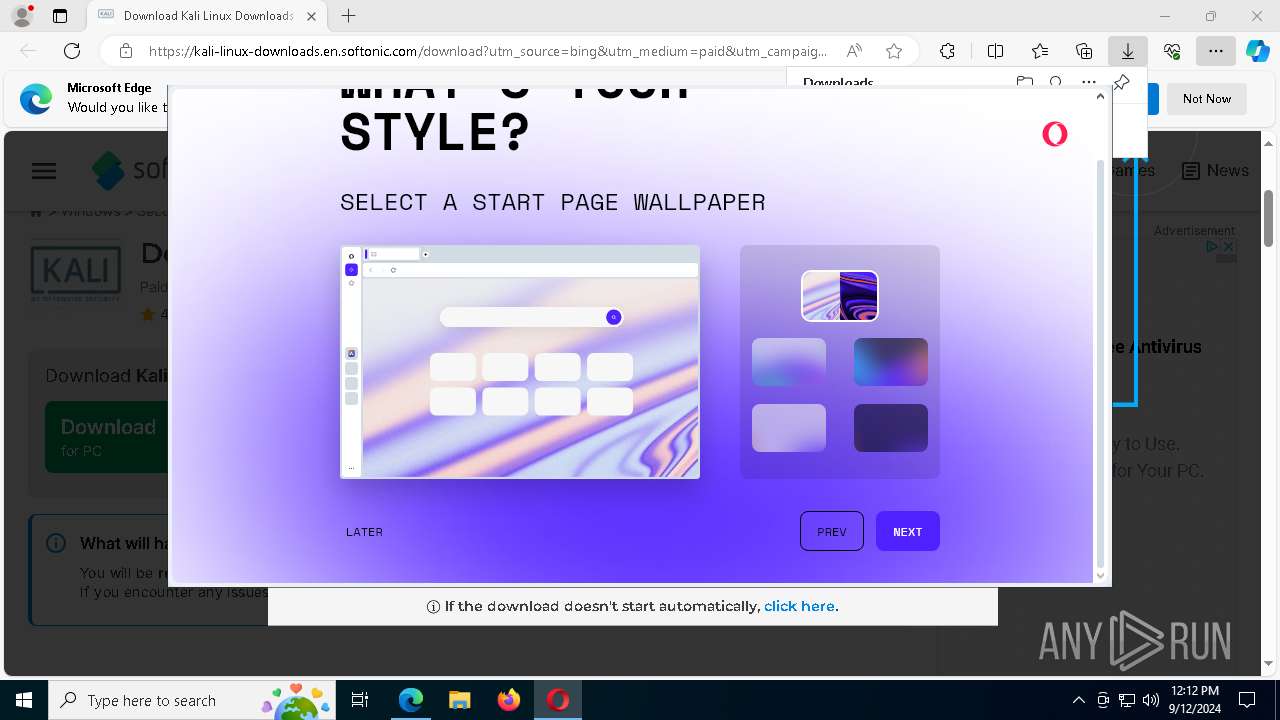Image resolution: width=1280 pixels, height=720 pixels.
Task: Select the Kali Linux Download tab
Action: (207, 16)
